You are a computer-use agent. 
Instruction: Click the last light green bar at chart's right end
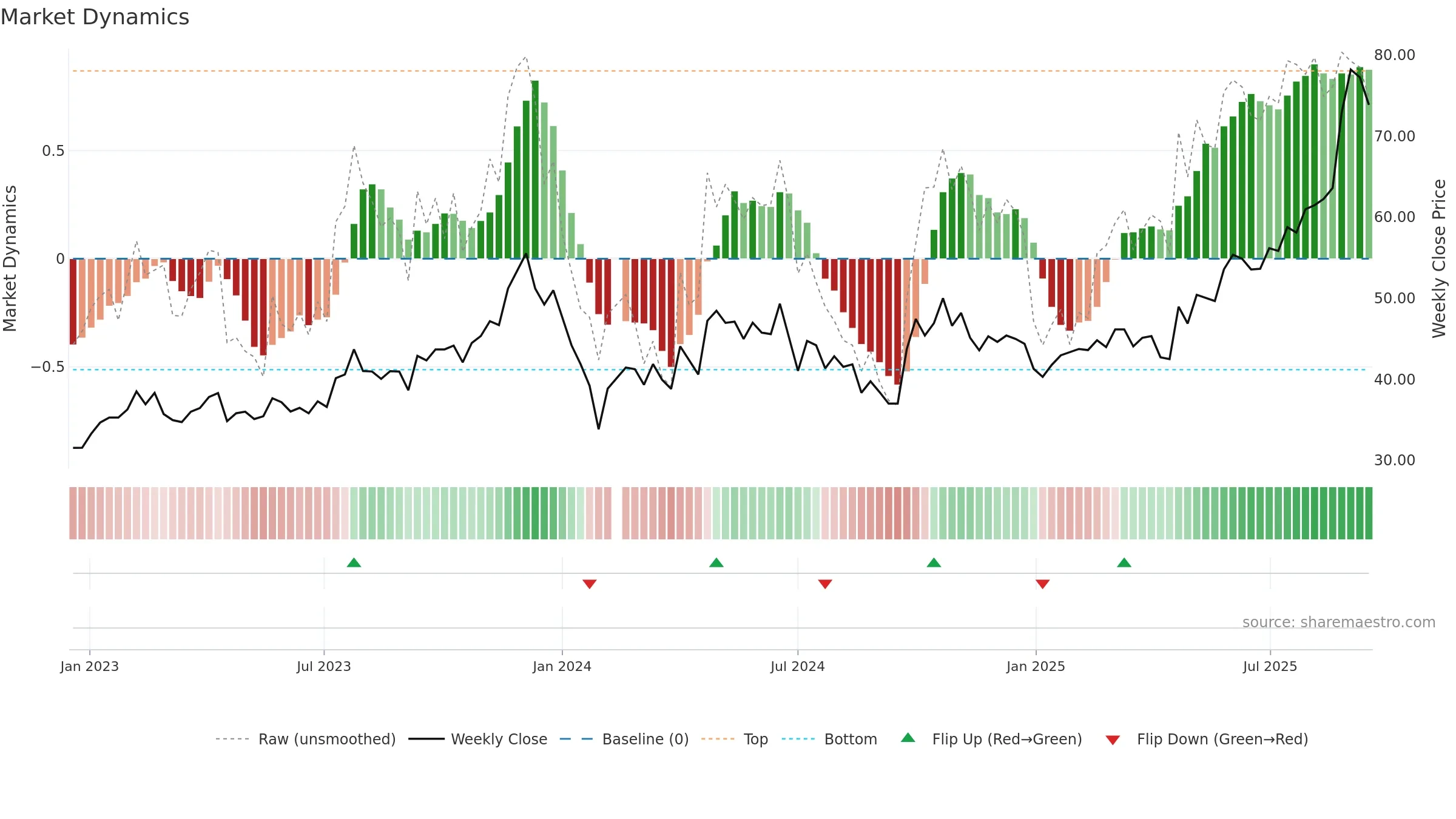[x=1369, y=164]
